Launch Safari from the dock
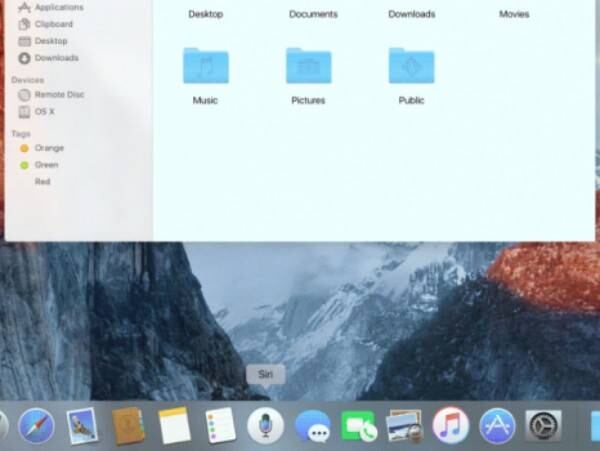This screenshot has width=600, height=451. click(36, 425)
